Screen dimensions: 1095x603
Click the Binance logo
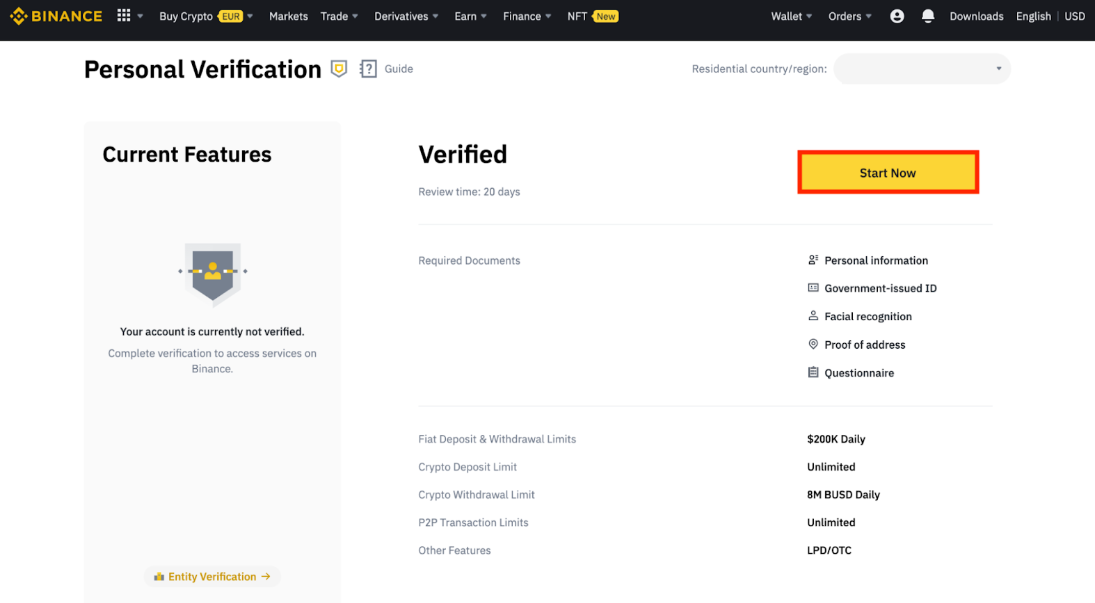[56, 16]
